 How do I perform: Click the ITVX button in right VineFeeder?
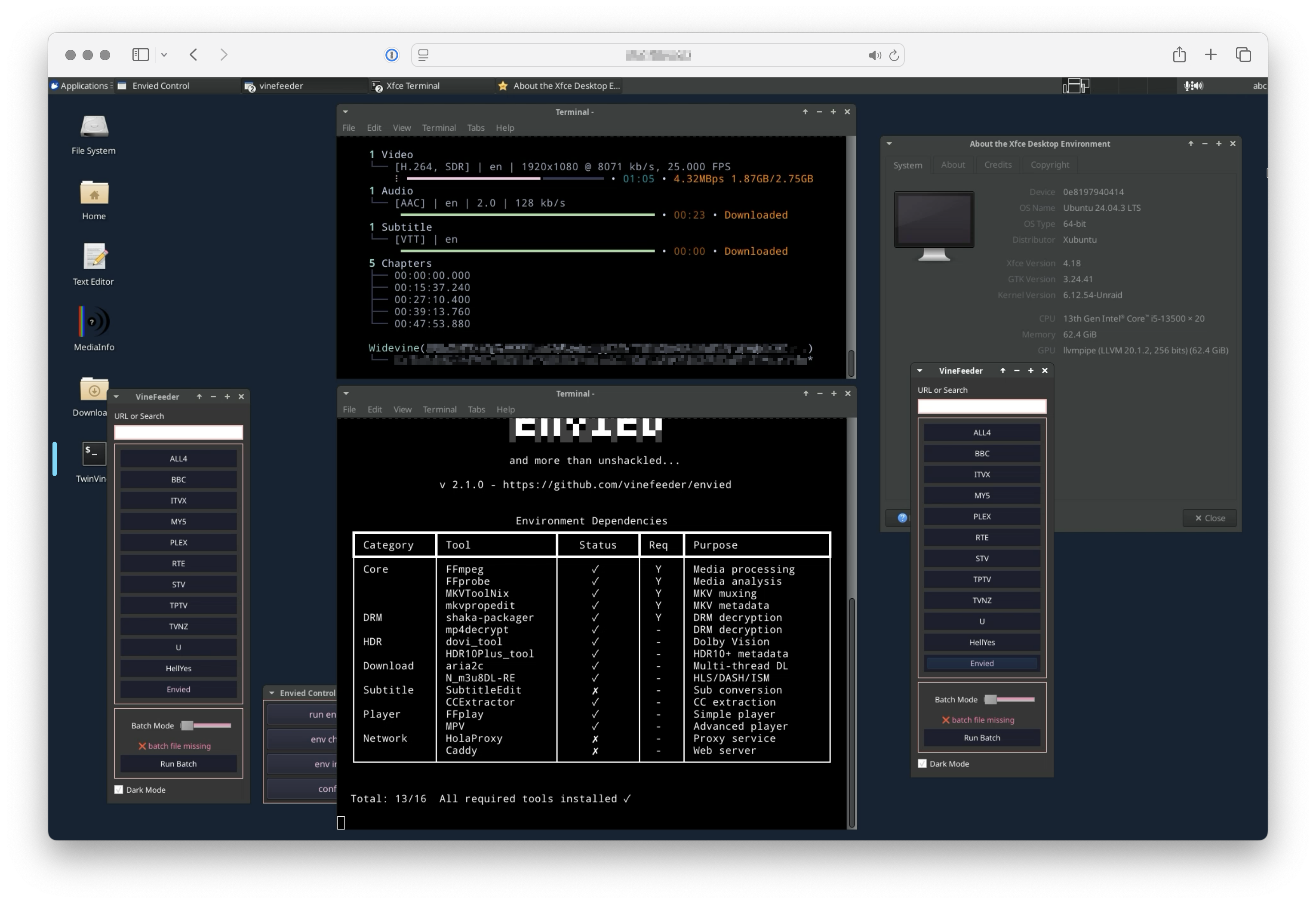pos(981,475)
